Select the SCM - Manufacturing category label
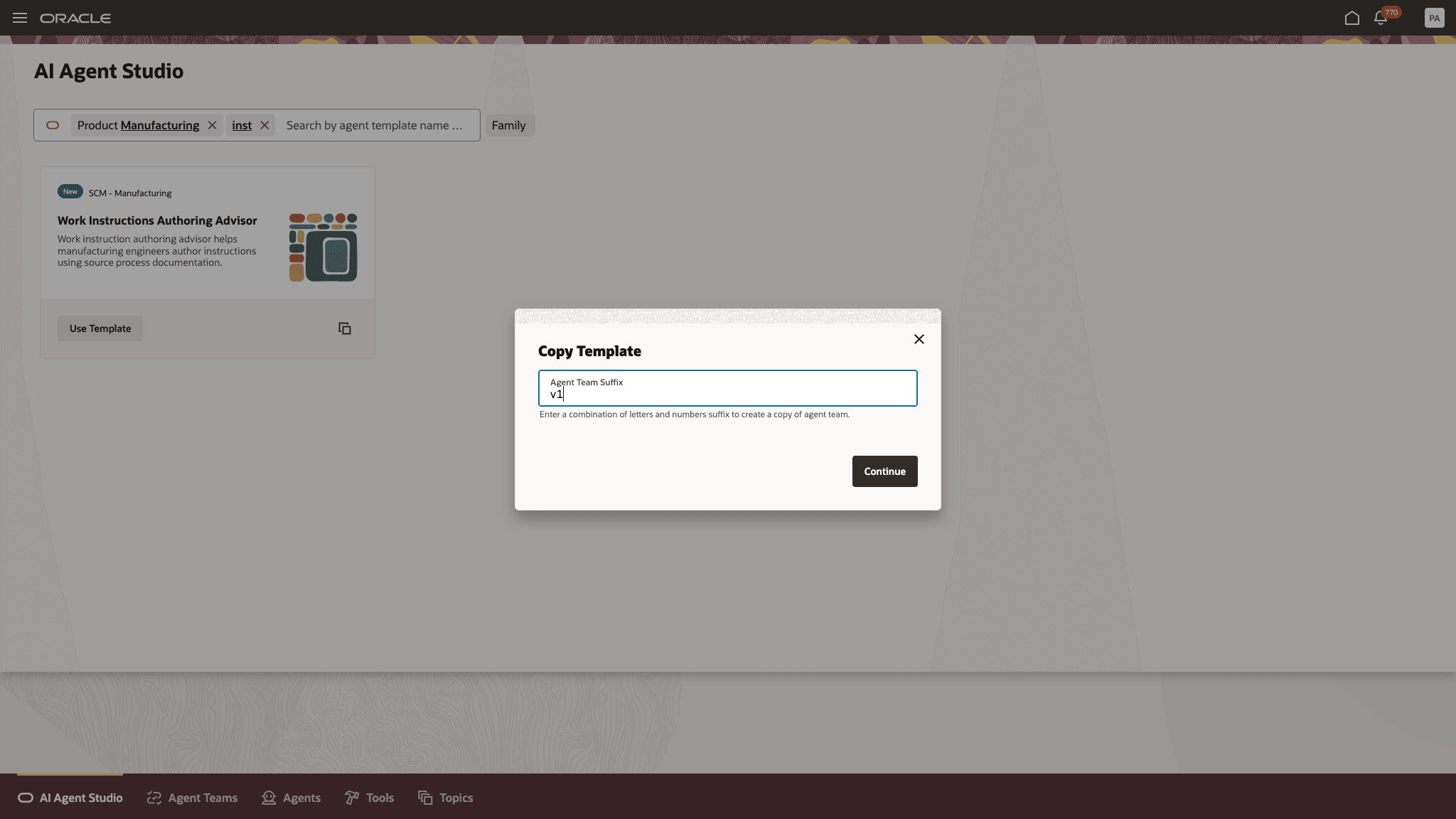 [129, 192]
